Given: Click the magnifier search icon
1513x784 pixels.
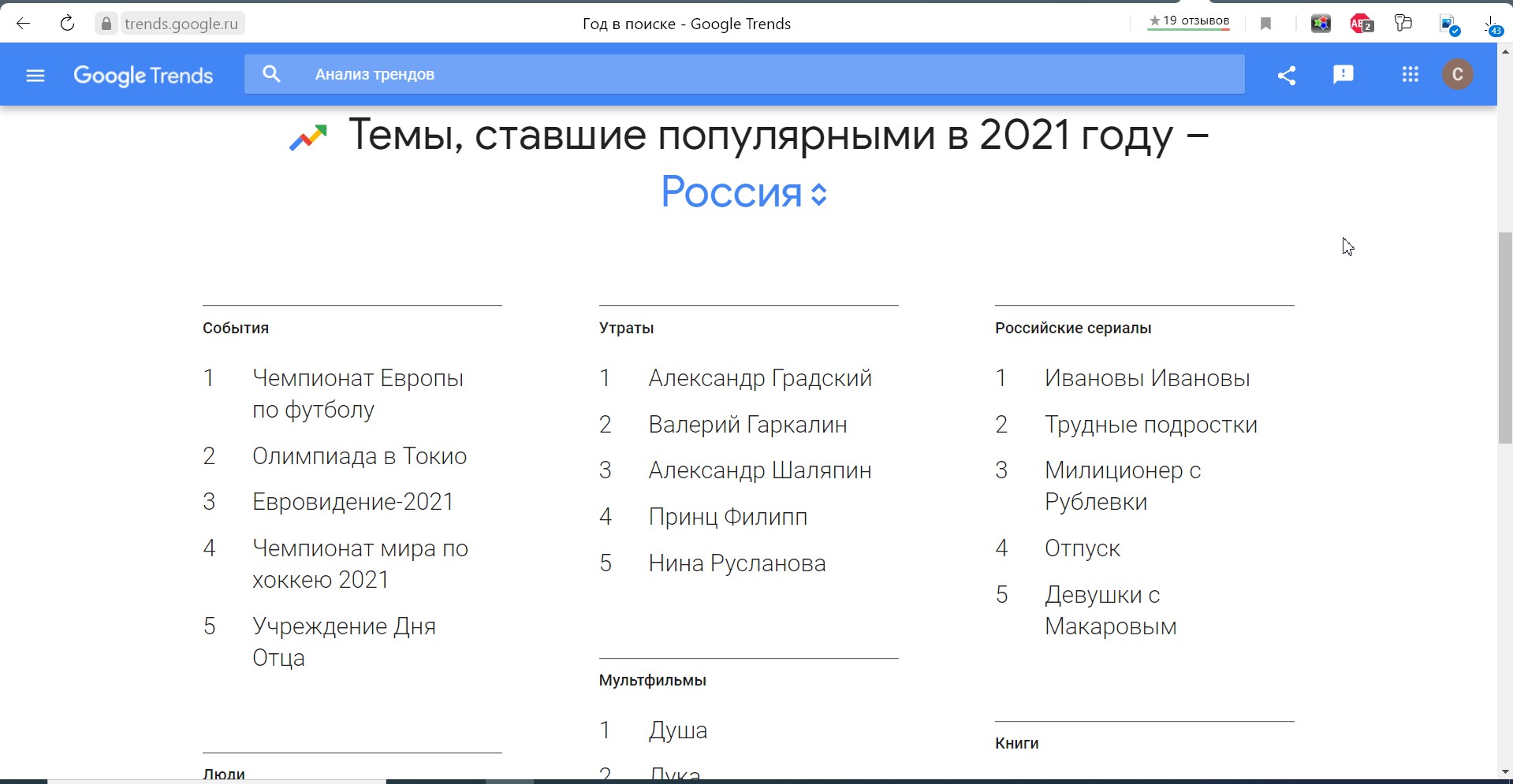Looking at the screenshot, I should coord(271,74).
